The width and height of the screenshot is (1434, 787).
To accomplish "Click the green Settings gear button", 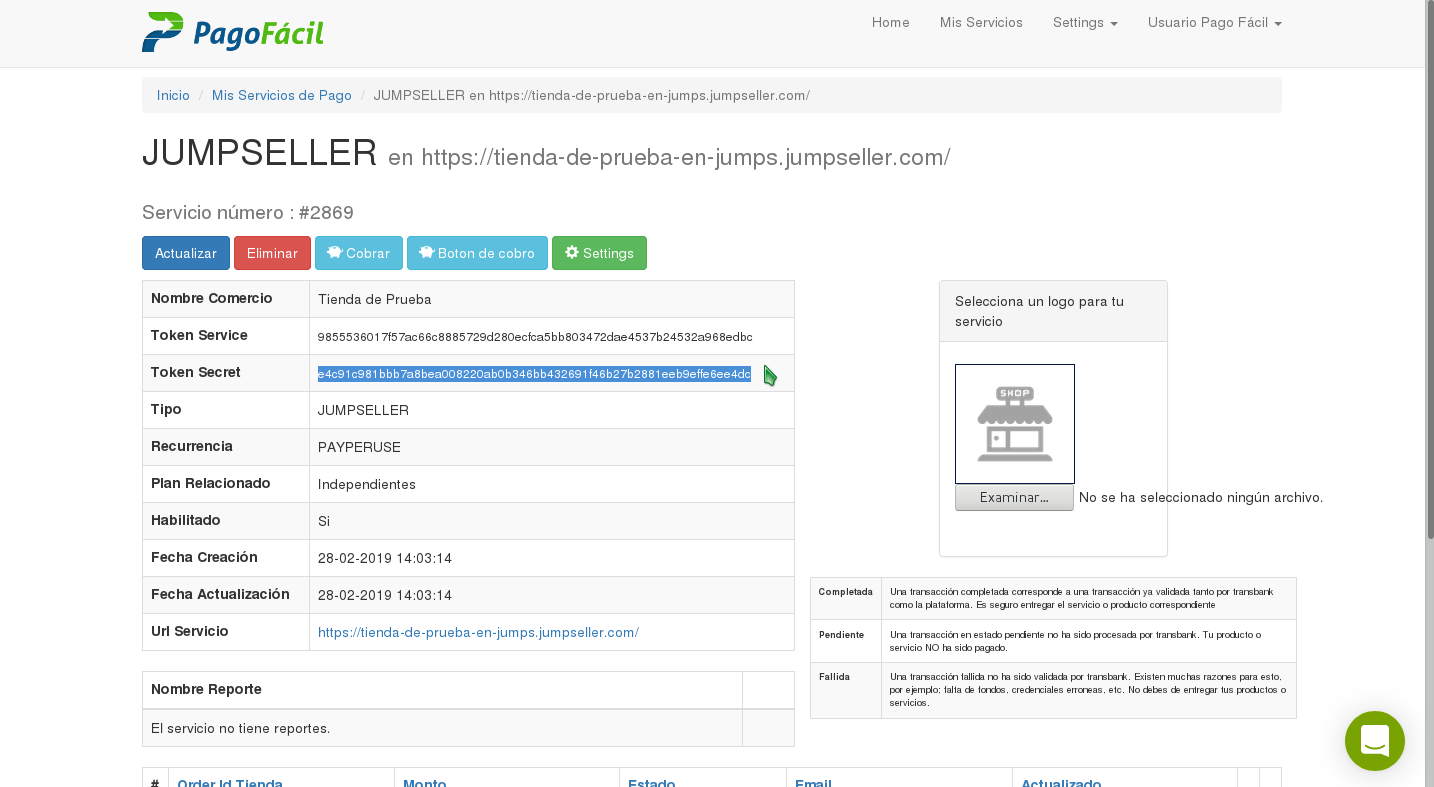I will (x=599, y=253).
